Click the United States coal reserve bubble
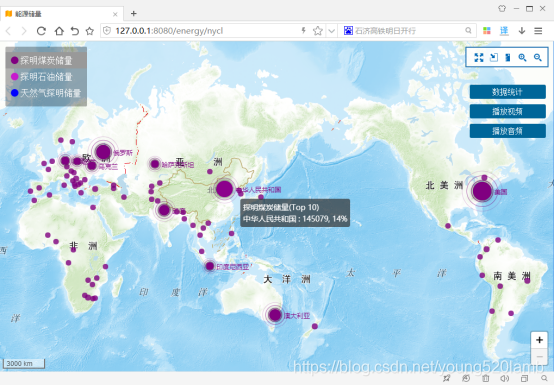The height and width of the screenshot is (386, 554). pos(482,191)
